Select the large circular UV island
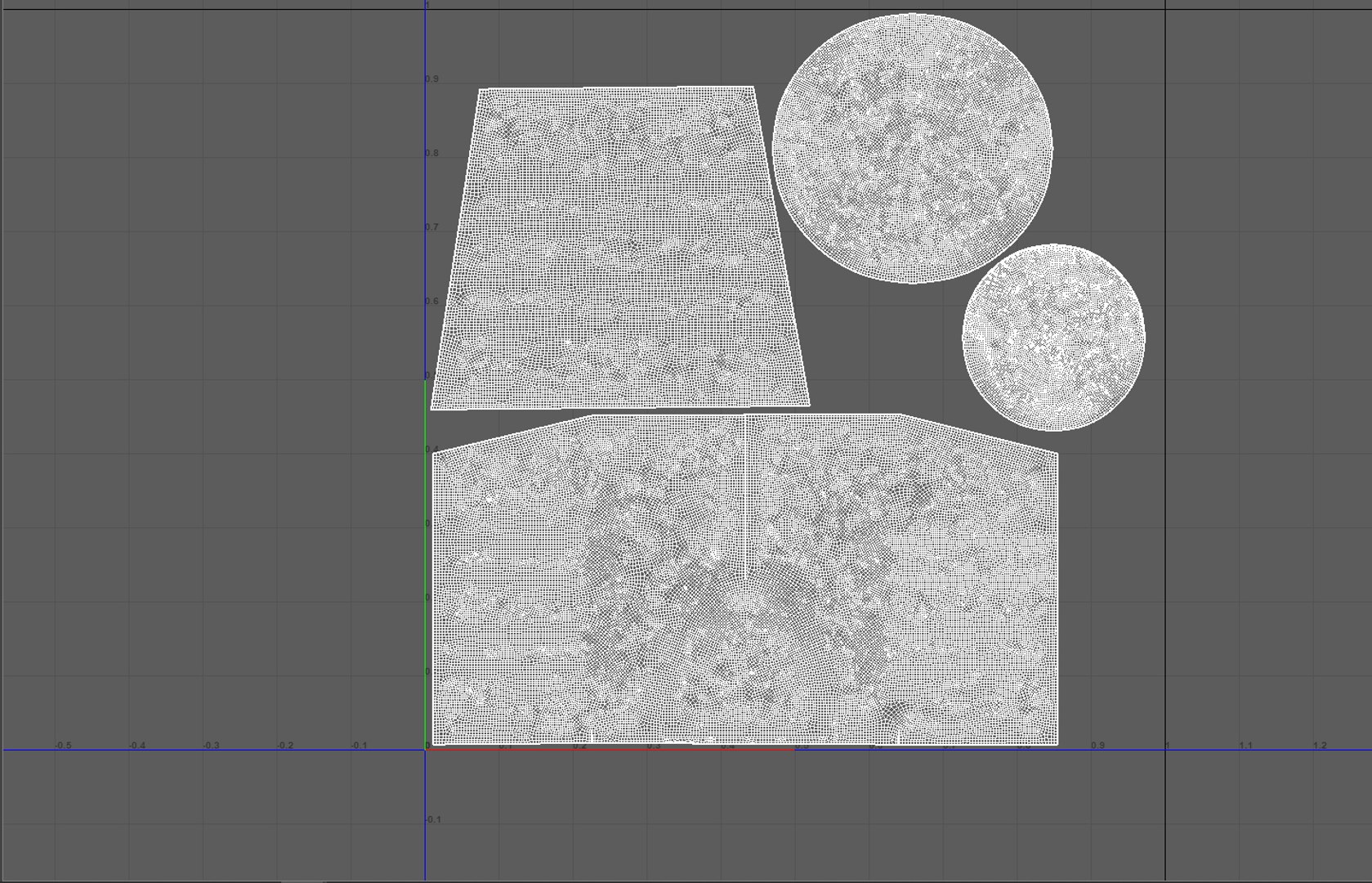This screenshot has width=1372, height=883. 913,149
